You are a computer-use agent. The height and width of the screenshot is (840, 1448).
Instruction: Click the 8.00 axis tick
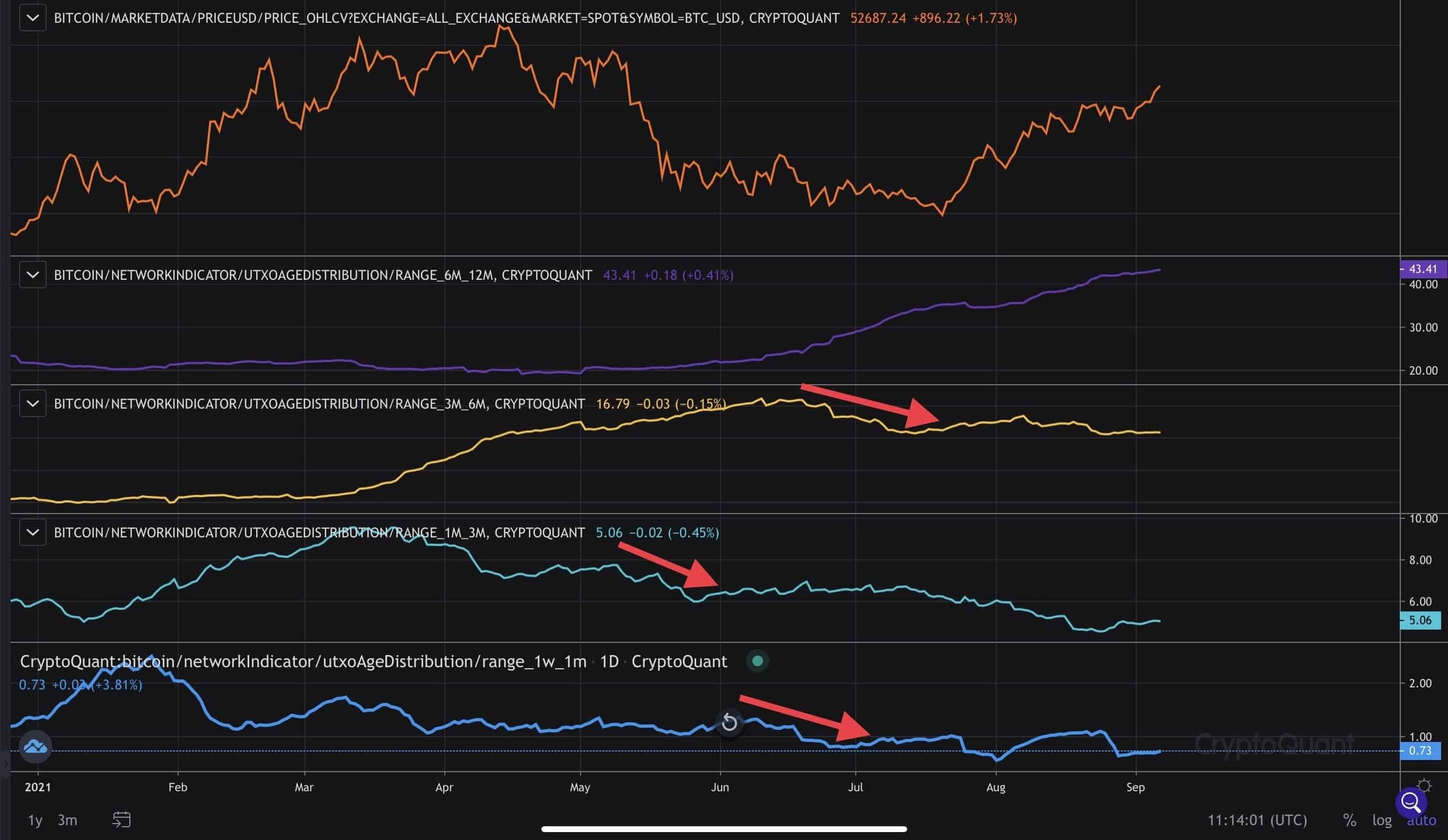(1420, 559)
